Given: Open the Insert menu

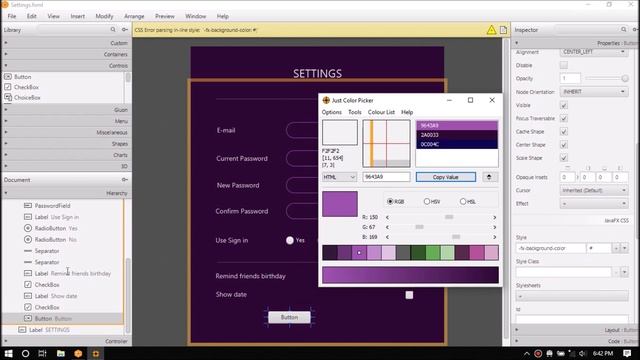Looking at the screenshot, I should click(x=78, y=16).
